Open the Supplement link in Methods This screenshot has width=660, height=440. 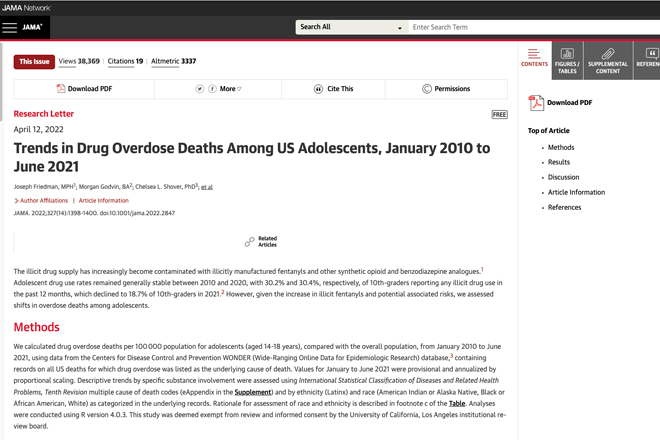[253, 392]
